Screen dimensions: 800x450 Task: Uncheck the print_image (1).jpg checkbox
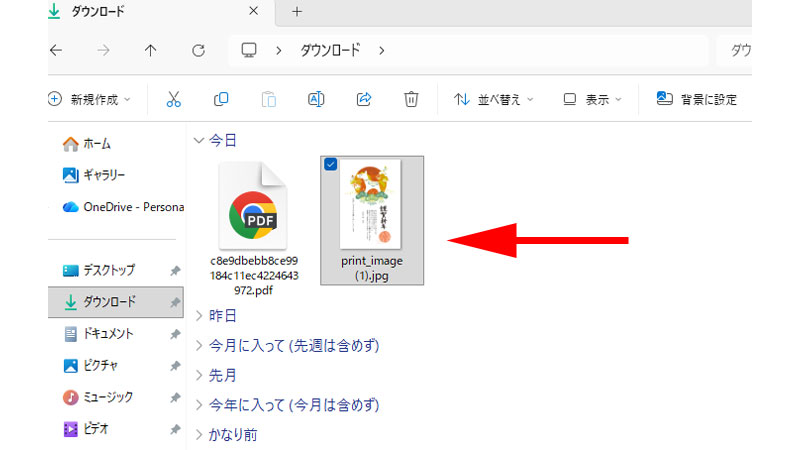(331, 164)
